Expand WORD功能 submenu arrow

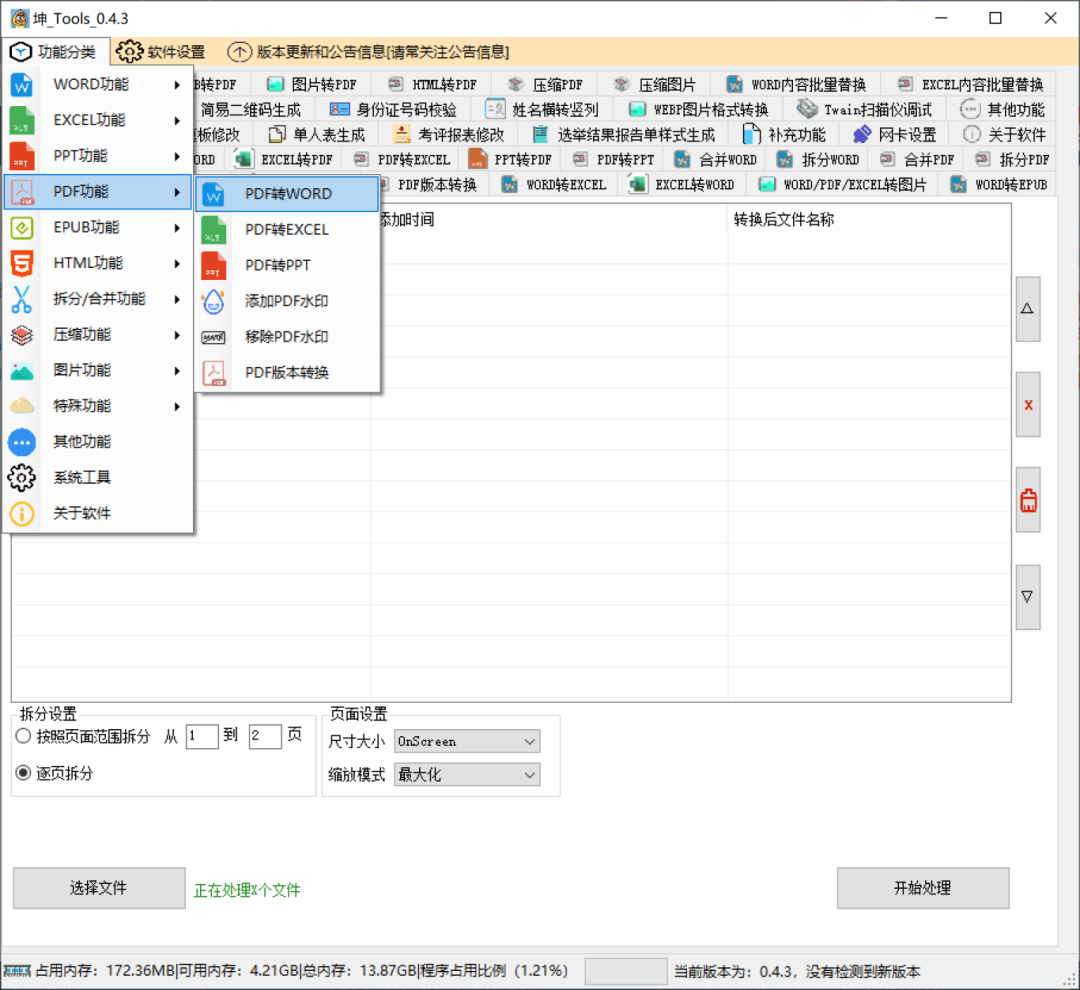177,85
